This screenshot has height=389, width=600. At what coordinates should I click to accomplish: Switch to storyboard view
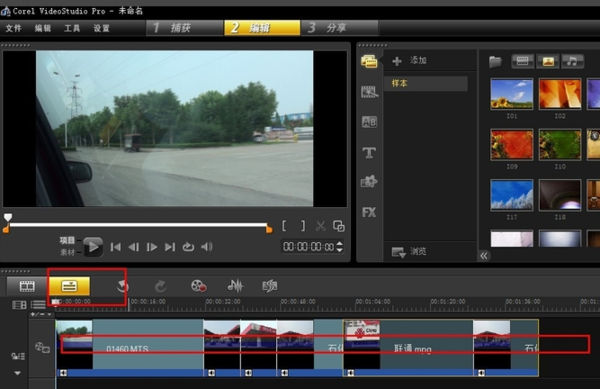pos(27,286)
